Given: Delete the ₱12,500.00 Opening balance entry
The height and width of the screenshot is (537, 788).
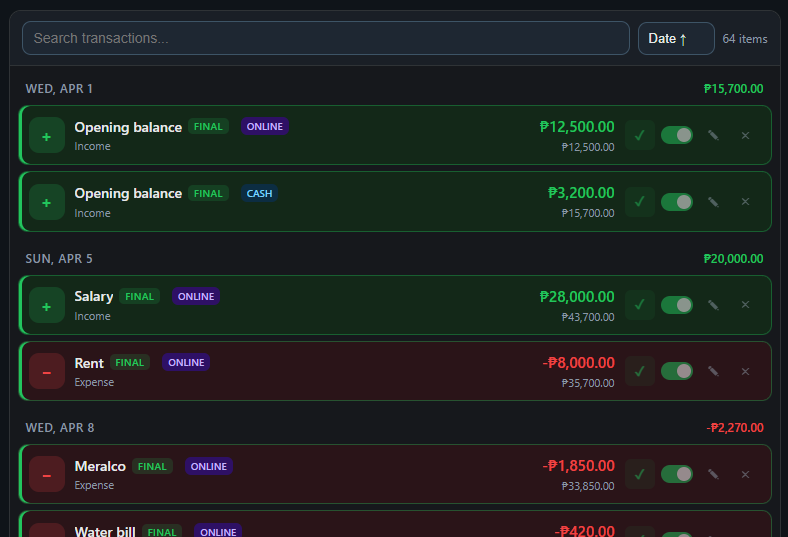Looking at the screenshot, I should (x=745, y=136).
